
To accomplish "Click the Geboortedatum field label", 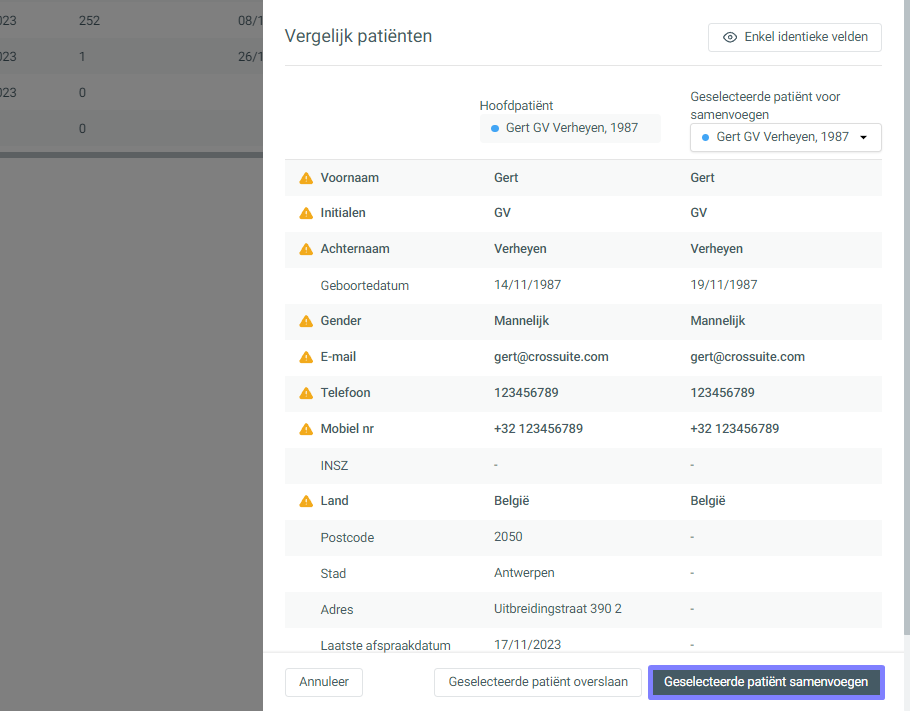I will [x=364, y=286].
